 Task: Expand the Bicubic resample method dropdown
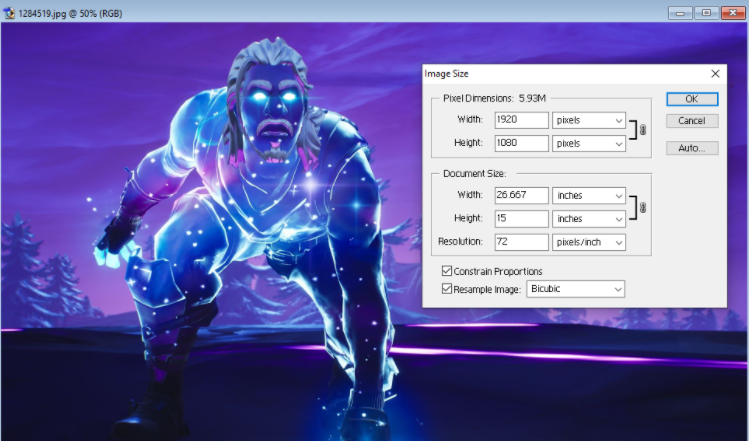click(576, 289)
